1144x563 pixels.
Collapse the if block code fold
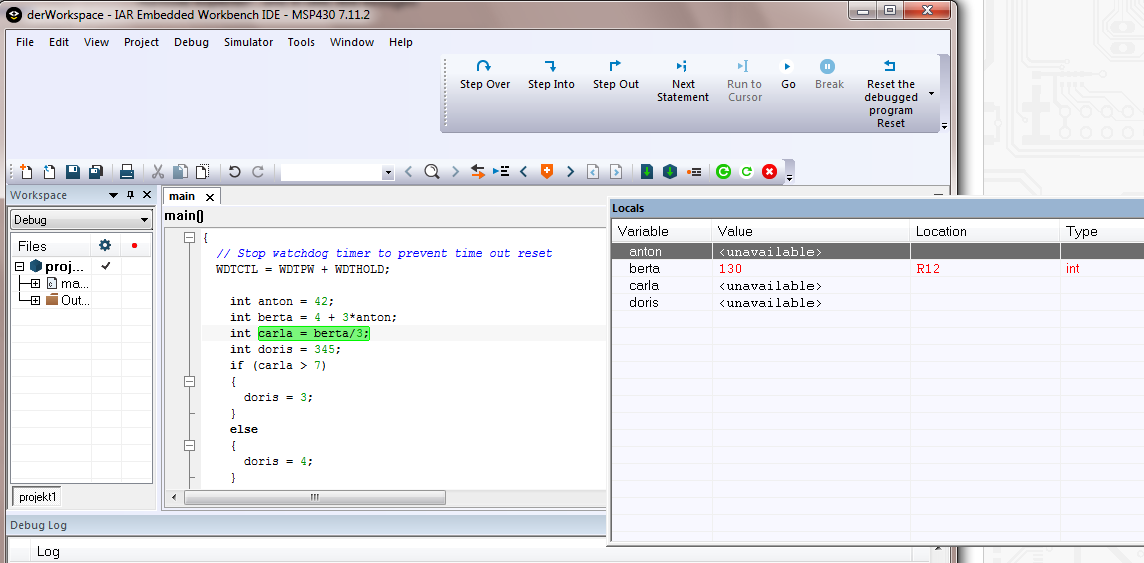(190, 381)
